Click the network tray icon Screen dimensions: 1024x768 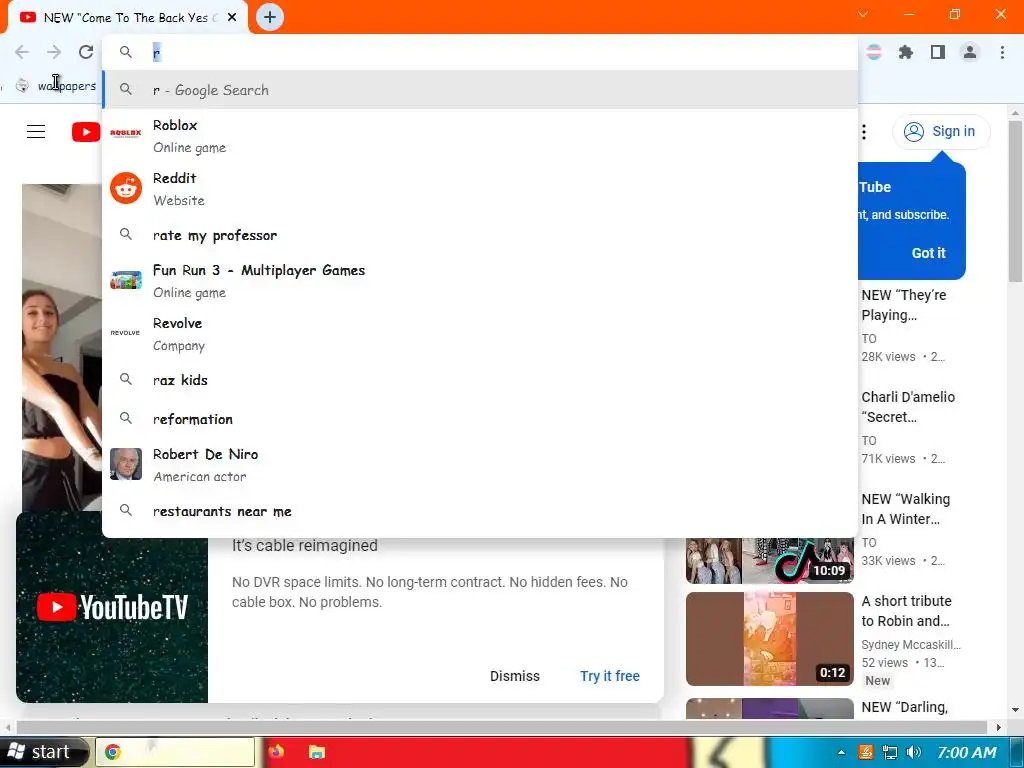[889, 752]
